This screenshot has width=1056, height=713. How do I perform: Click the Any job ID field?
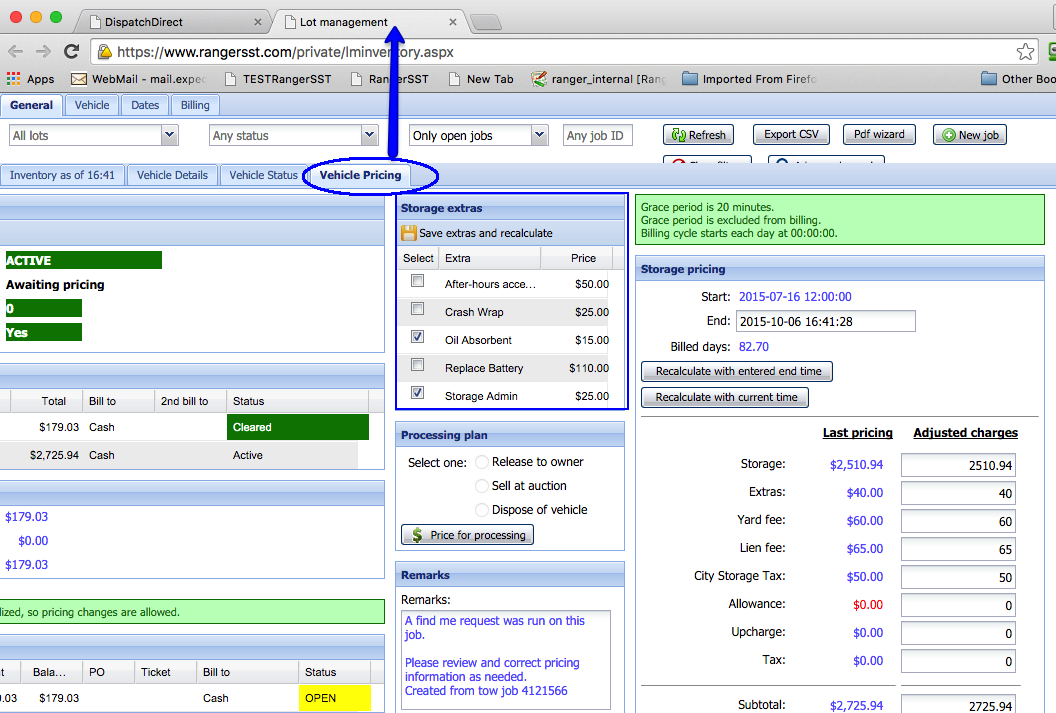pos(597,135)
